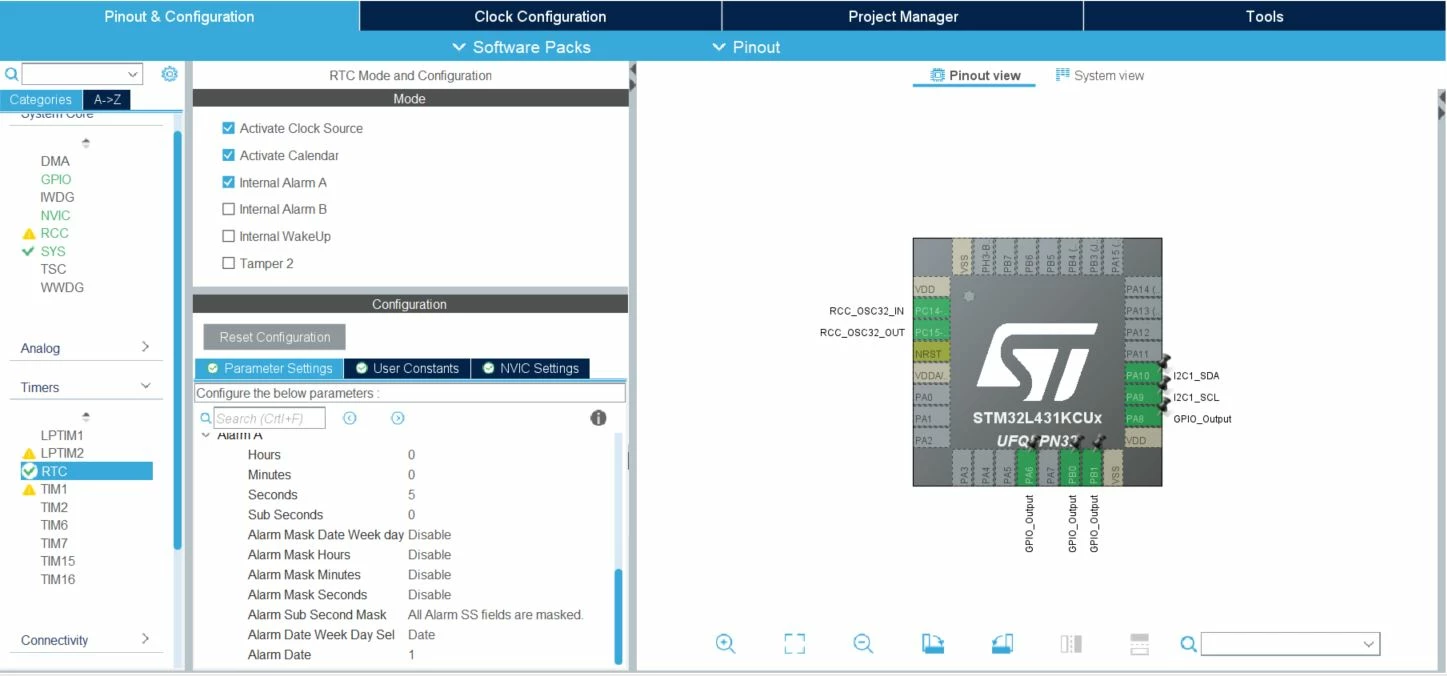
Task: Open the categories settings gear icon
Action: (170, 74)
